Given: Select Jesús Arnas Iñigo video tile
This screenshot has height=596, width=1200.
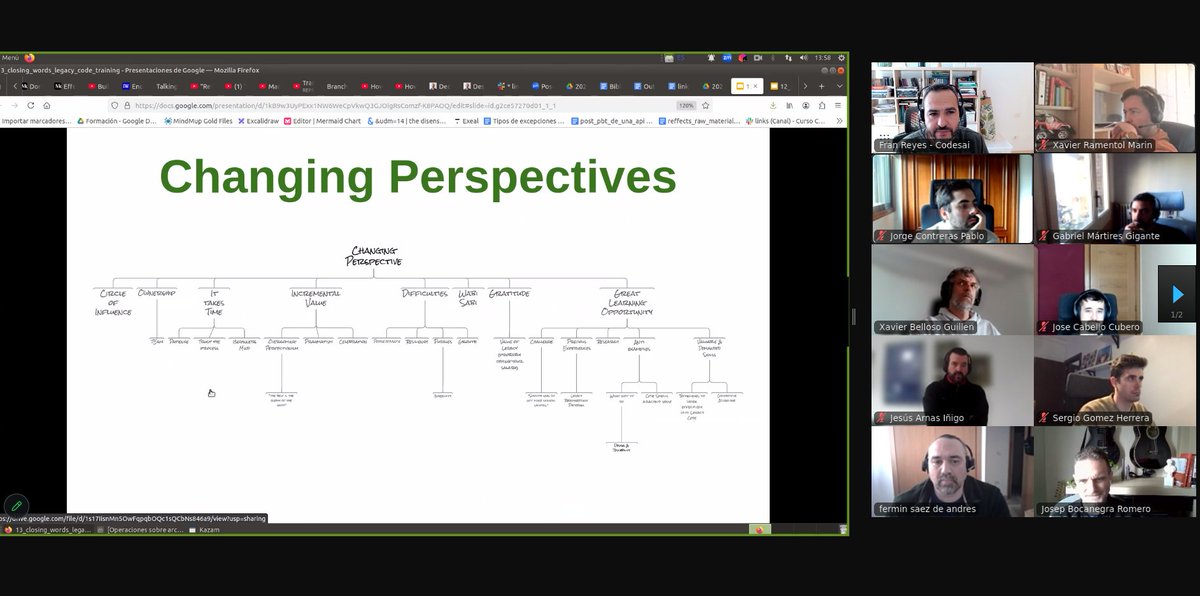Looking at the screenshot, I should [x=953, y=380].
